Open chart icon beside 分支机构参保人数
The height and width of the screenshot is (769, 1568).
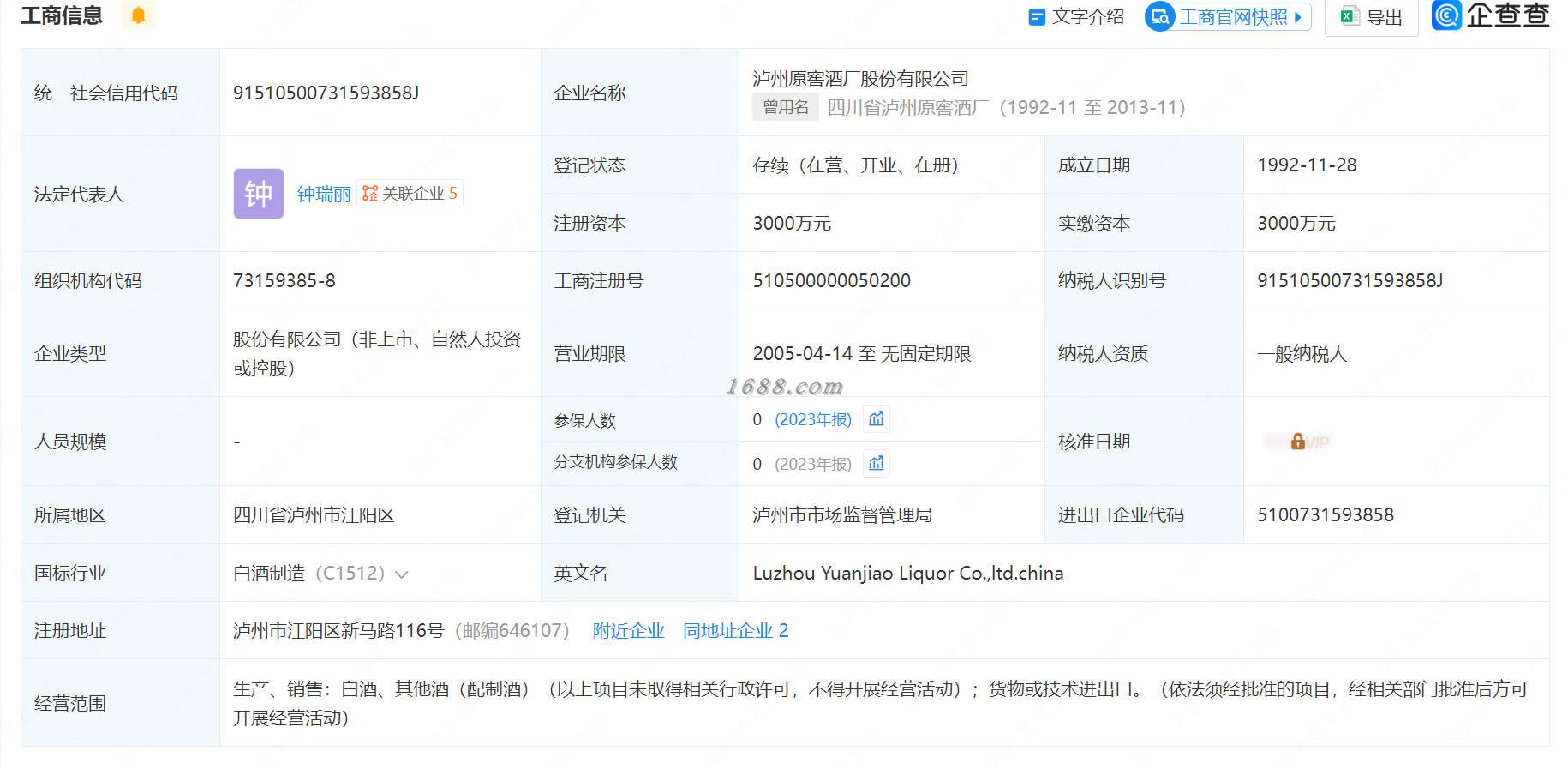point(876,464)
